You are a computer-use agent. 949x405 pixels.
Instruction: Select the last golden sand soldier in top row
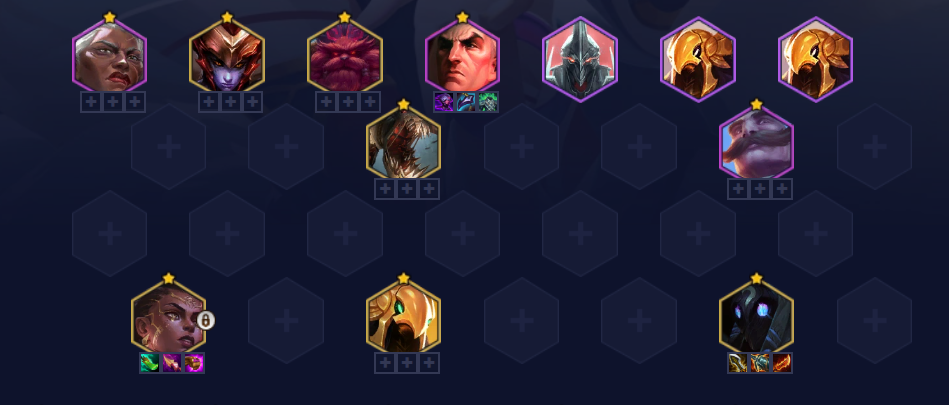pyautogui.click(x=815, y=59)
